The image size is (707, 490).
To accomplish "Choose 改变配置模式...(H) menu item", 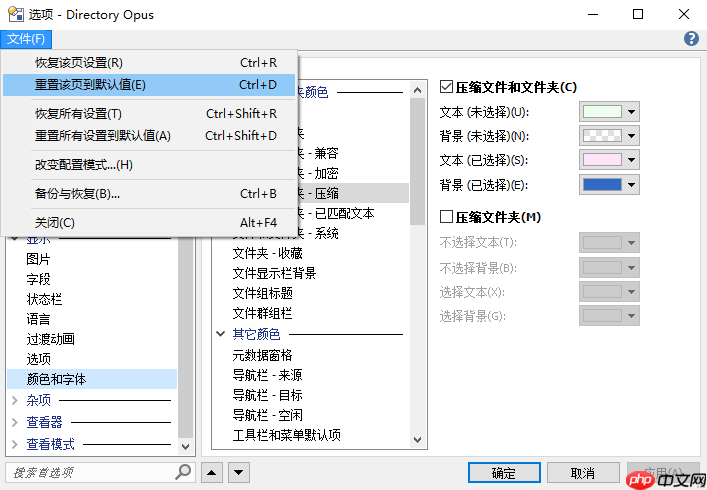I will point(149,165).
